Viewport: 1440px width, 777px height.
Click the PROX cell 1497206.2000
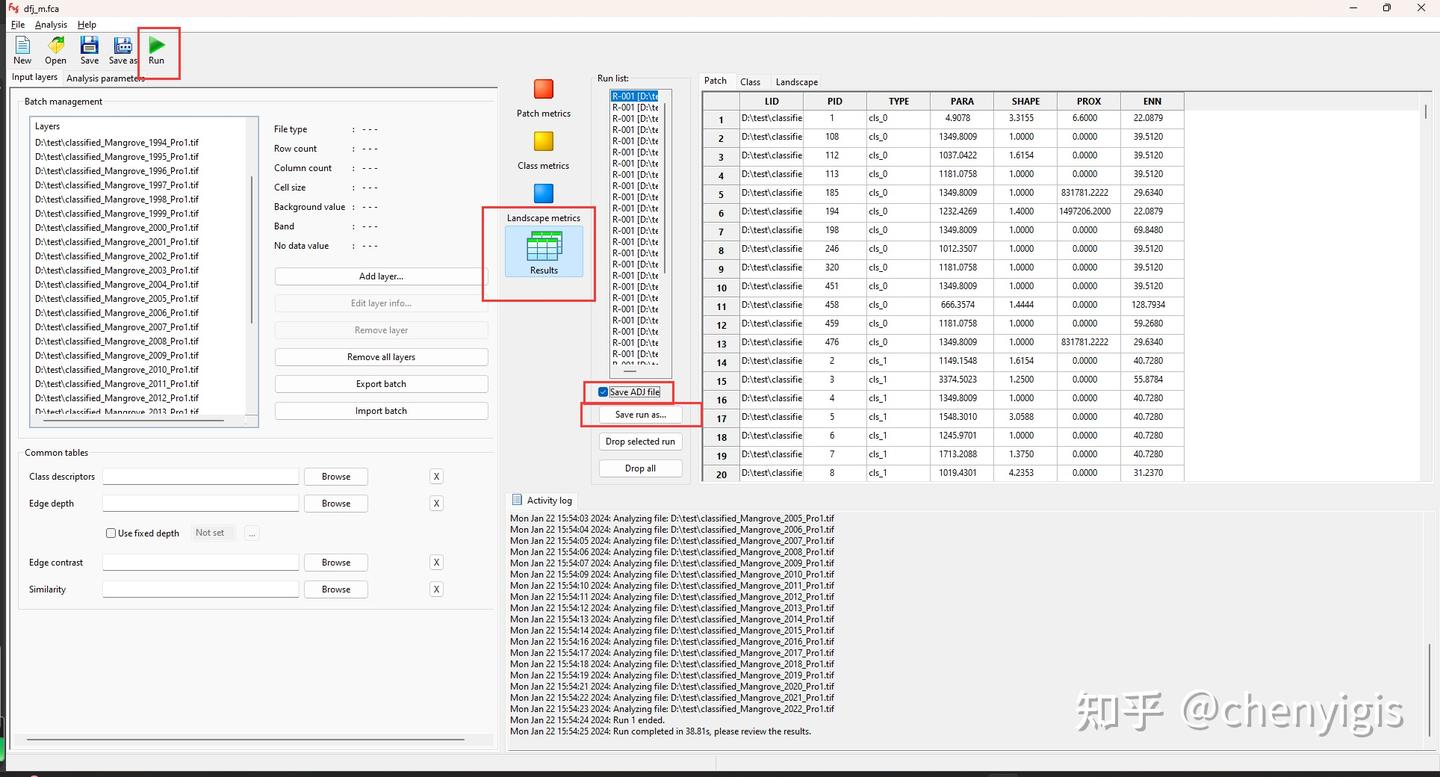point(1088,212)
